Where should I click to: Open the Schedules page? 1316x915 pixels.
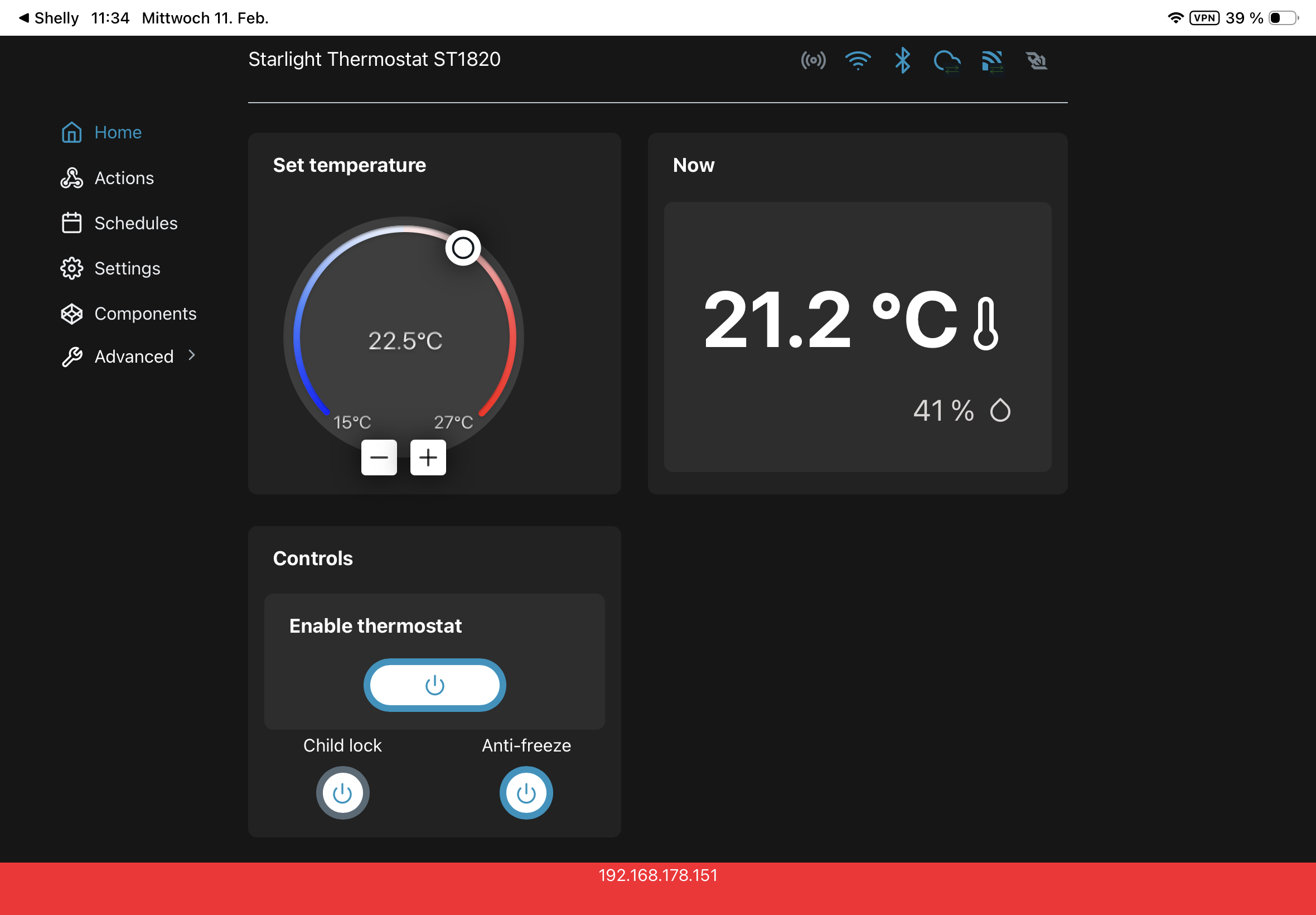pos(136,223)
